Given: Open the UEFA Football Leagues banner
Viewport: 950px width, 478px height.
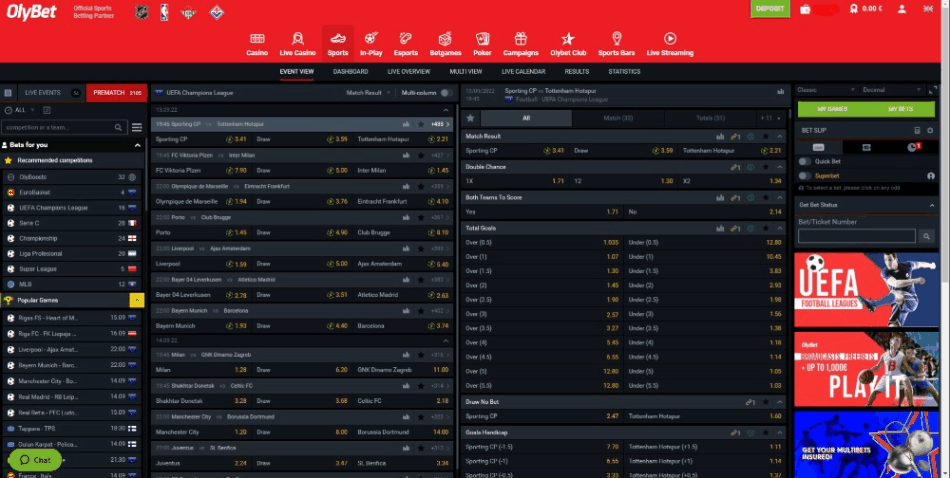Looking at the screenshot, I should tap(866, 290).
